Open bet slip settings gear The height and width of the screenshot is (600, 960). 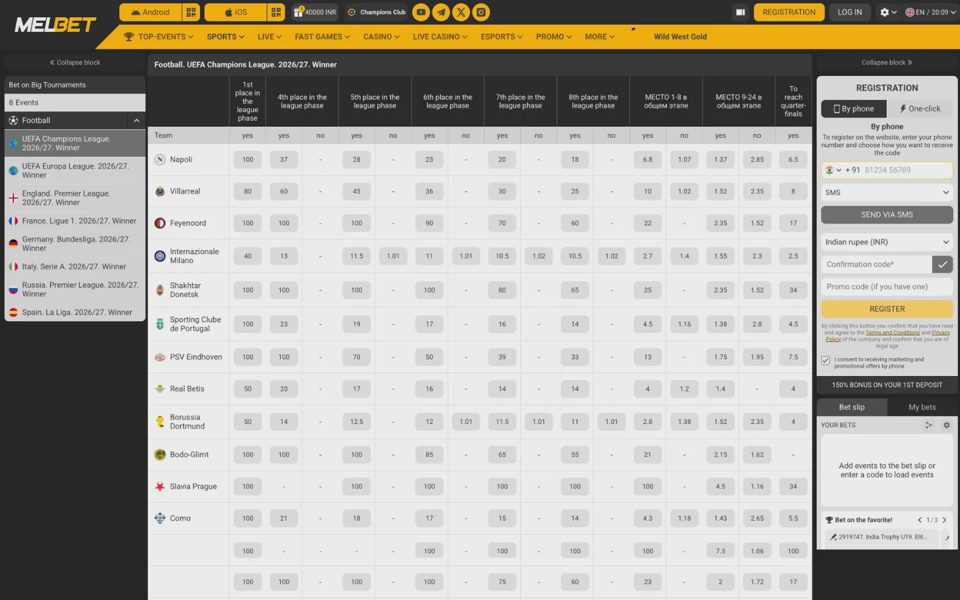(946, 425)
